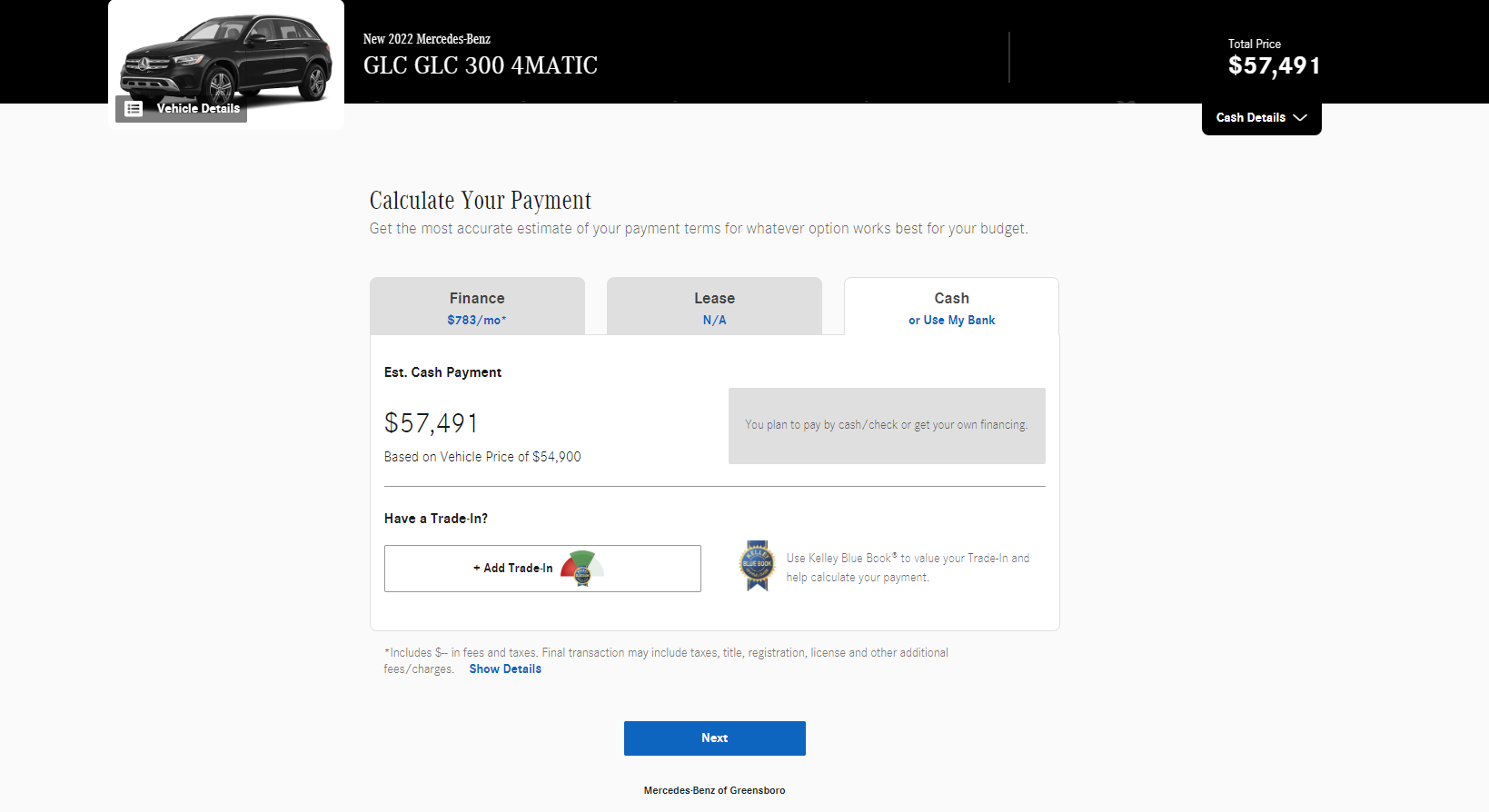This screenshot has height=812, width=1489.
Task: Select the Cash payment tab
Action: [x=951, y=307]
